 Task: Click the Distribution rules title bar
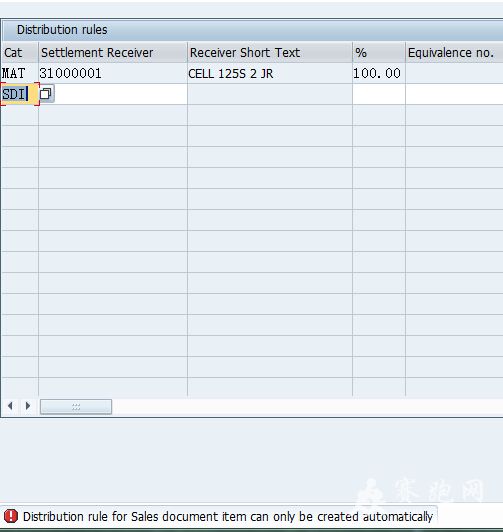click(252, 30)
